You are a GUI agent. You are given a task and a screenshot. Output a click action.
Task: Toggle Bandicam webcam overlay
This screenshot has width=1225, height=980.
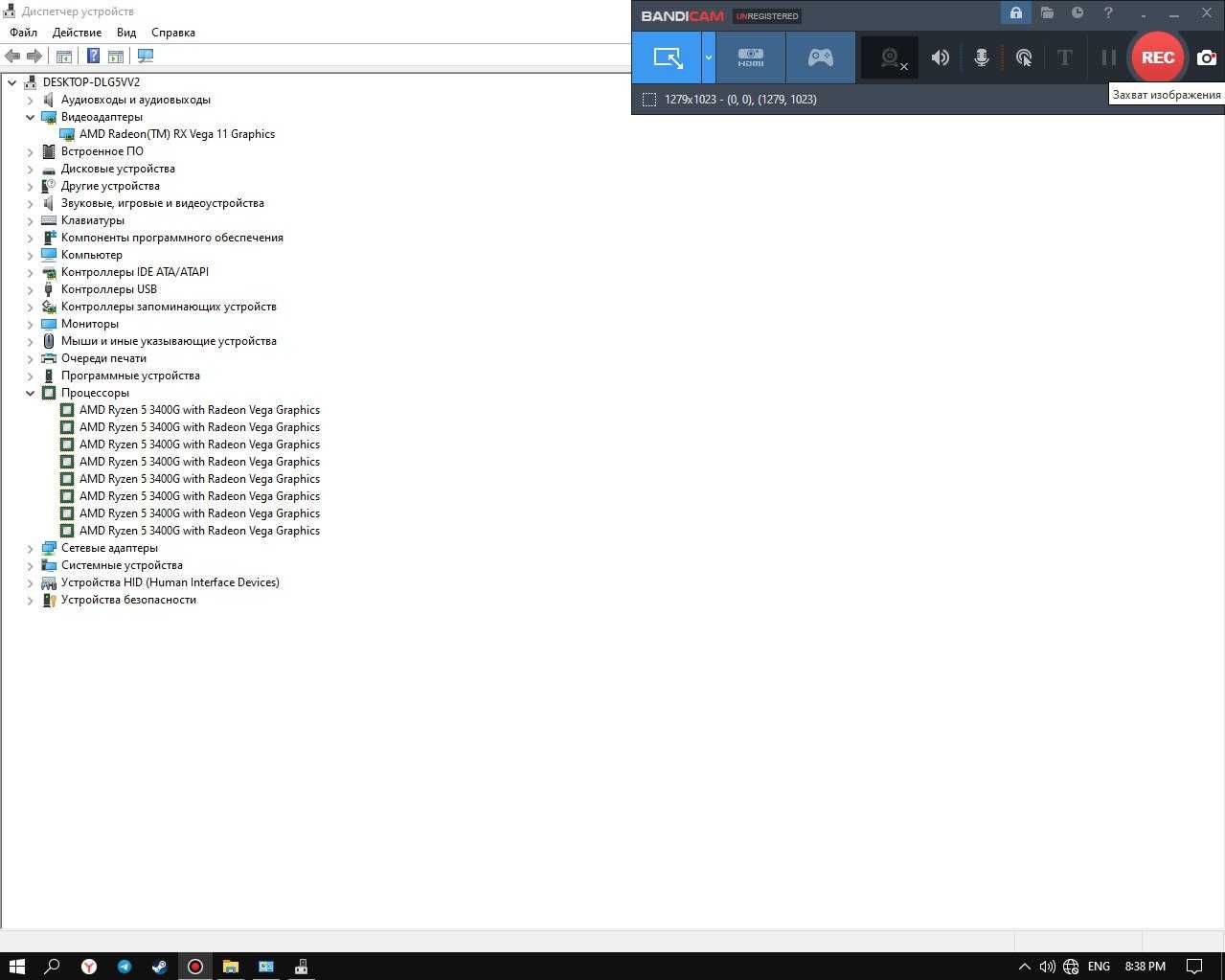coord(890,57)
